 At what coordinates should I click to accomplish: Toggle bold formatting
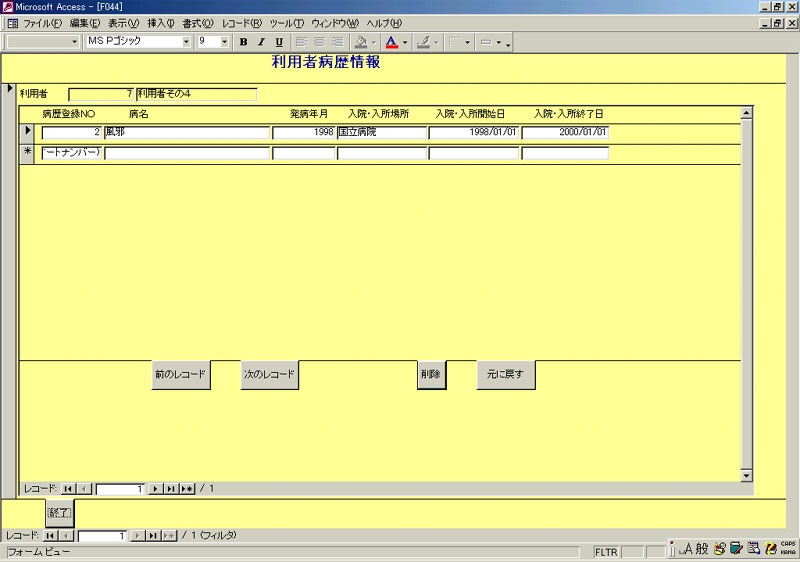pyautogui.click(x=243, y=42)
